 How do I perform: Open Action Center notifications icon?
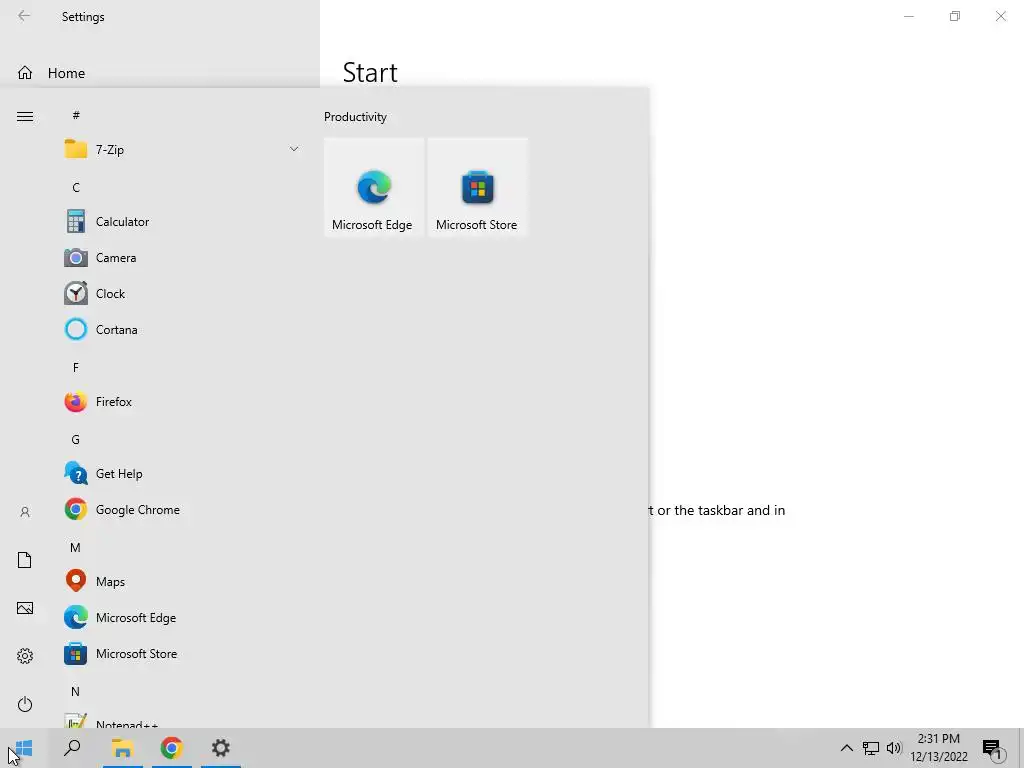(x=993, y=748)
